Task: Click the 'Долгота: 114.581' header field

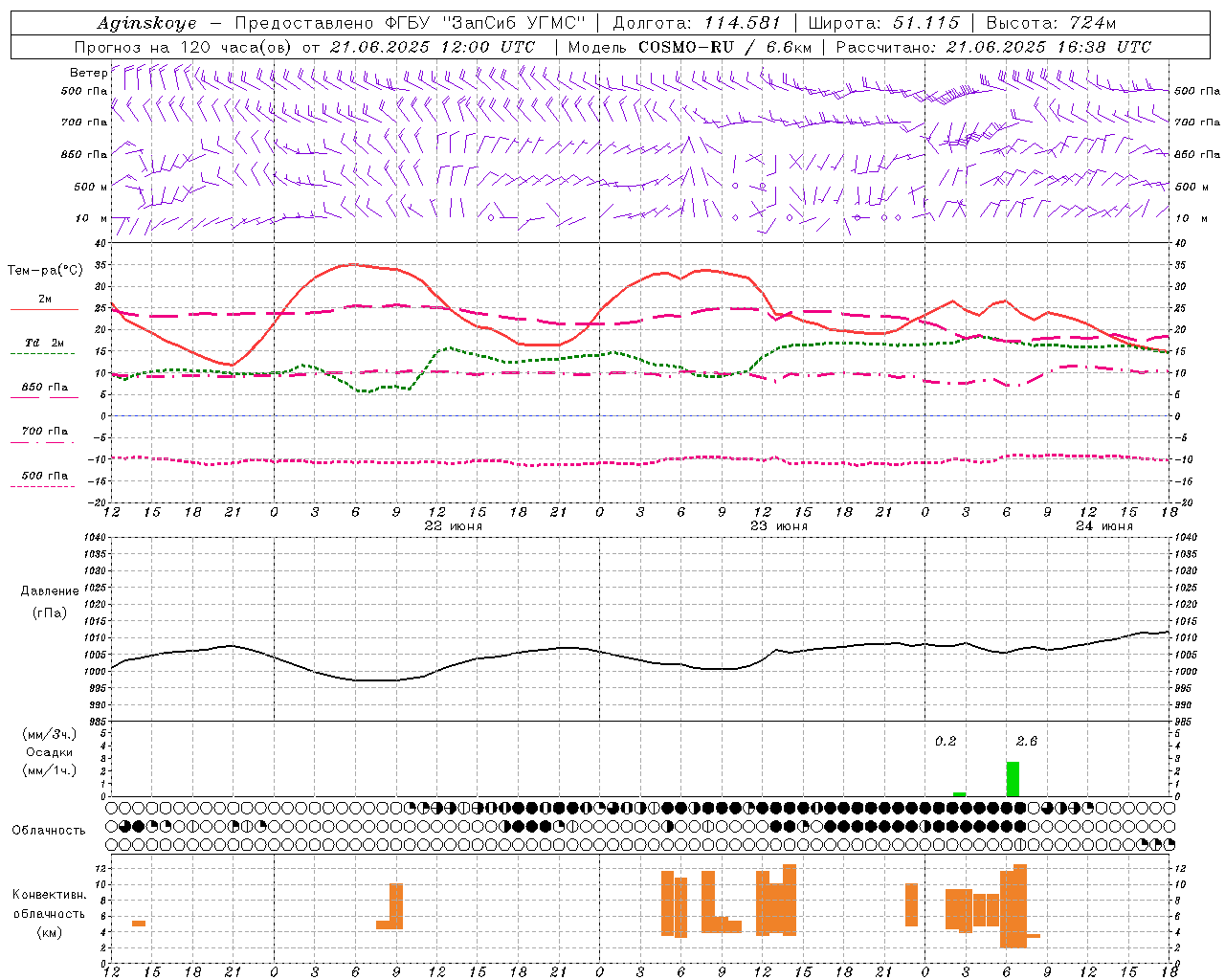Action: coord(697,23)
